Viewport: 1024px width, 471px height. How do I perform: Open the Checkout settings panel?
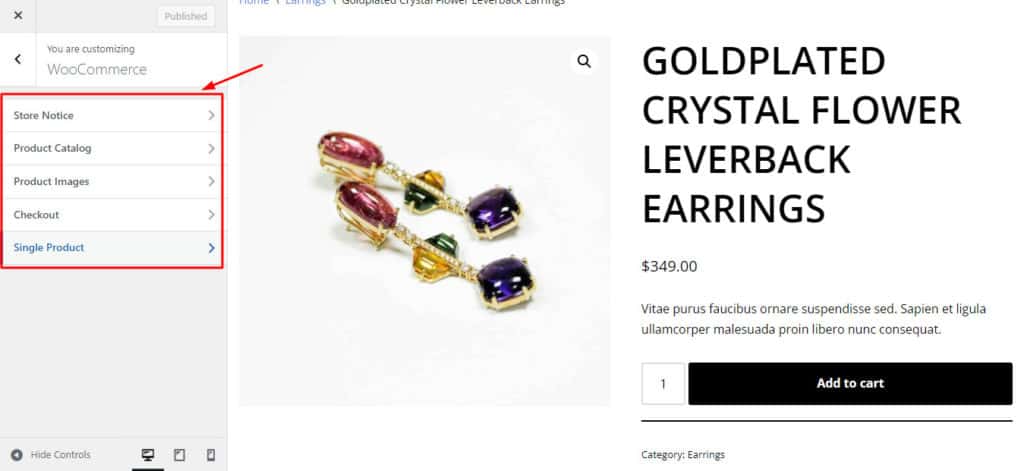point(37,215)
